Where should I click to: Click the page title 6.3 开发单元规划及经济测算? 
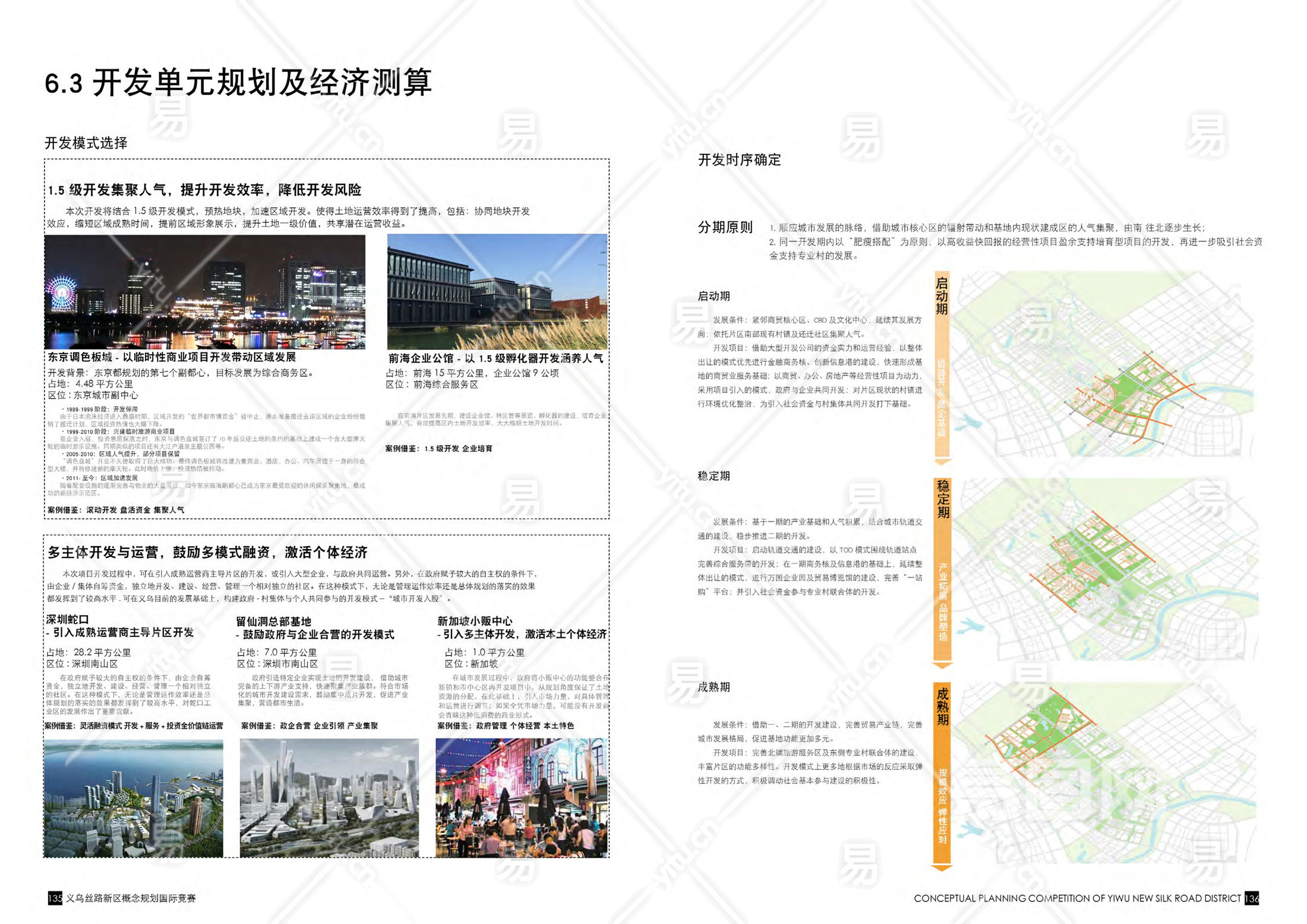pos(238,83)
